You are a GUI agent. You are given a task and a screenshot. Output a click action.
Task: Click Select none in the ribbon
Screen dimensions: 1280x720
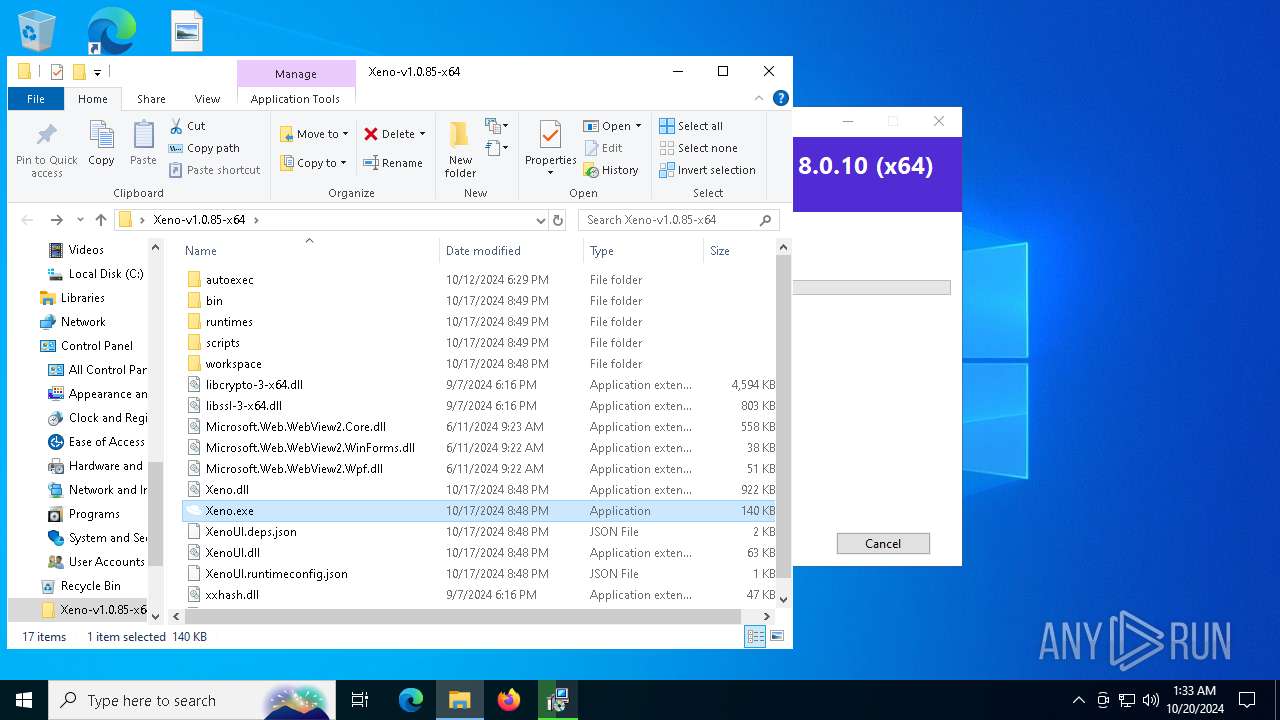coord(698,148)
